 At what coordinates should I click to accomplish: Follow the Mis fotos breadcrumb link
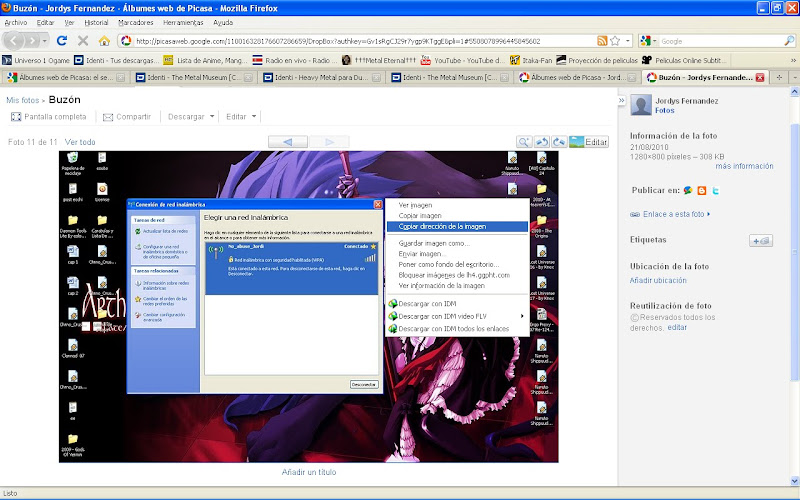coord(22,100)
